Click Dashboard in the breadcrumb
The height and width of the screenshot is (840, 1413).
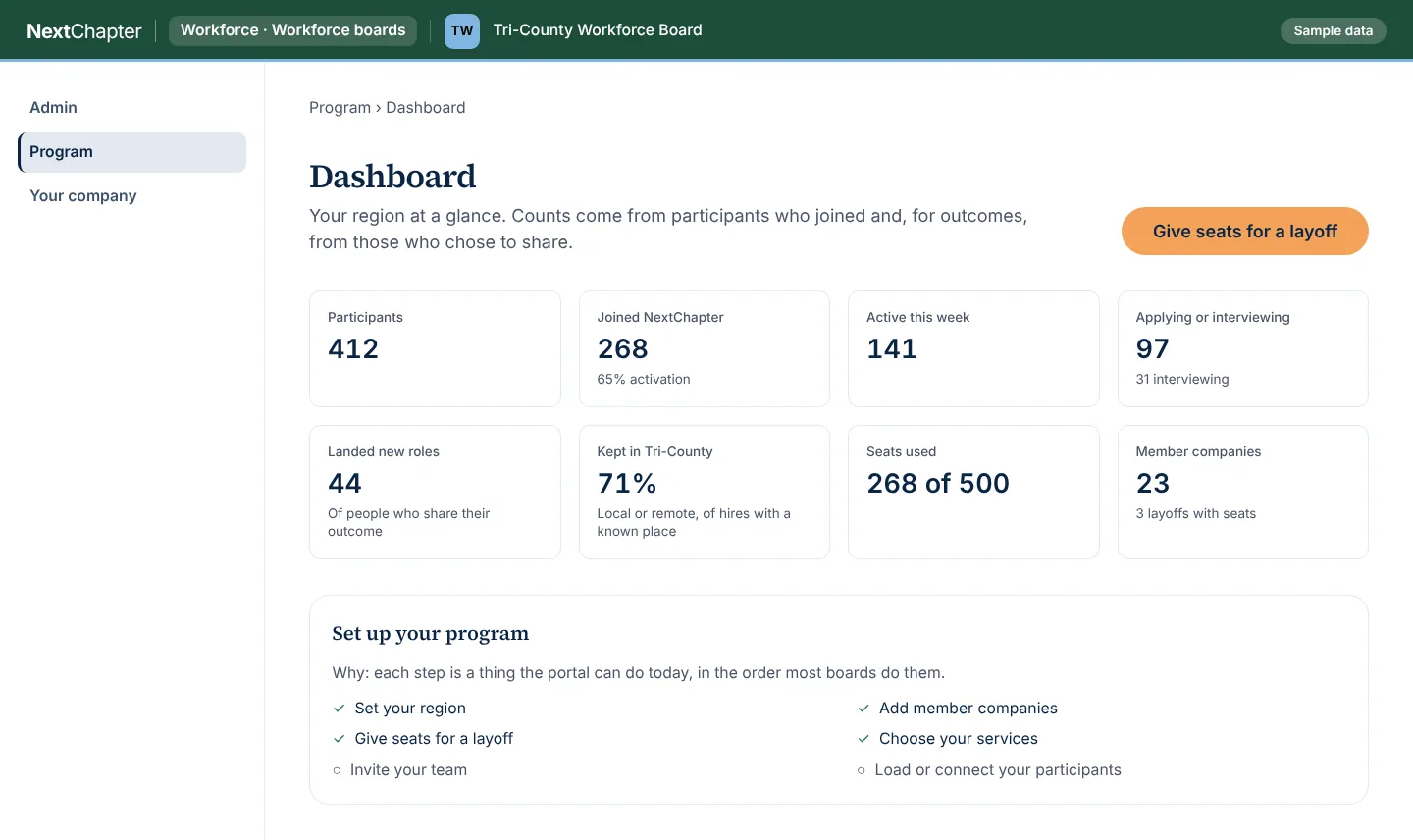pyautogui.click(x=426, y=108)
